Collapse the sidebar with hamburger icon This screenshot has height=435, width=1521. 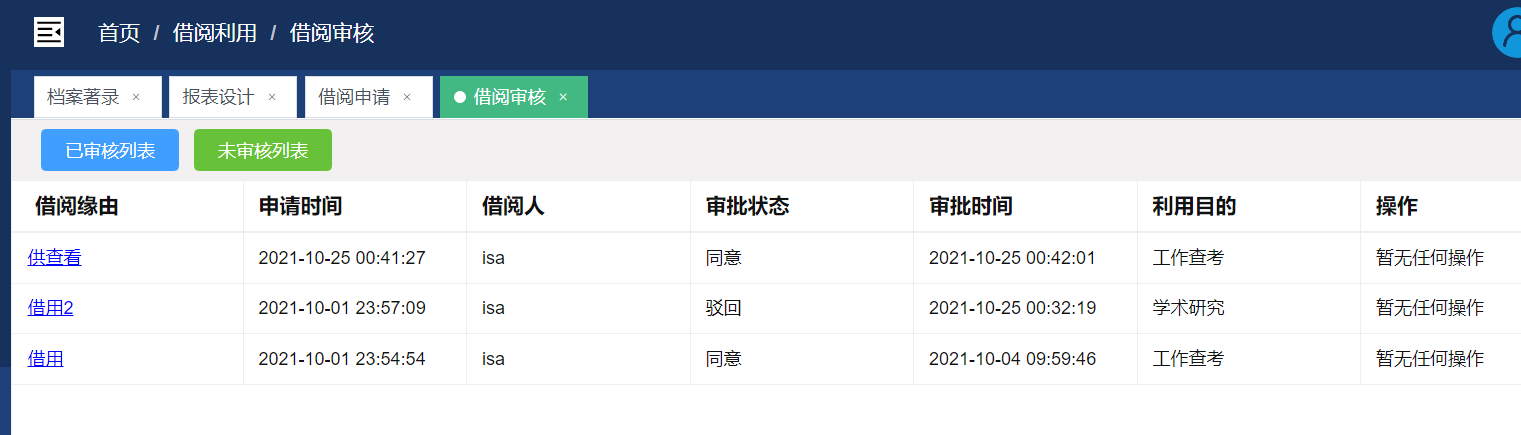click(49, 32)
